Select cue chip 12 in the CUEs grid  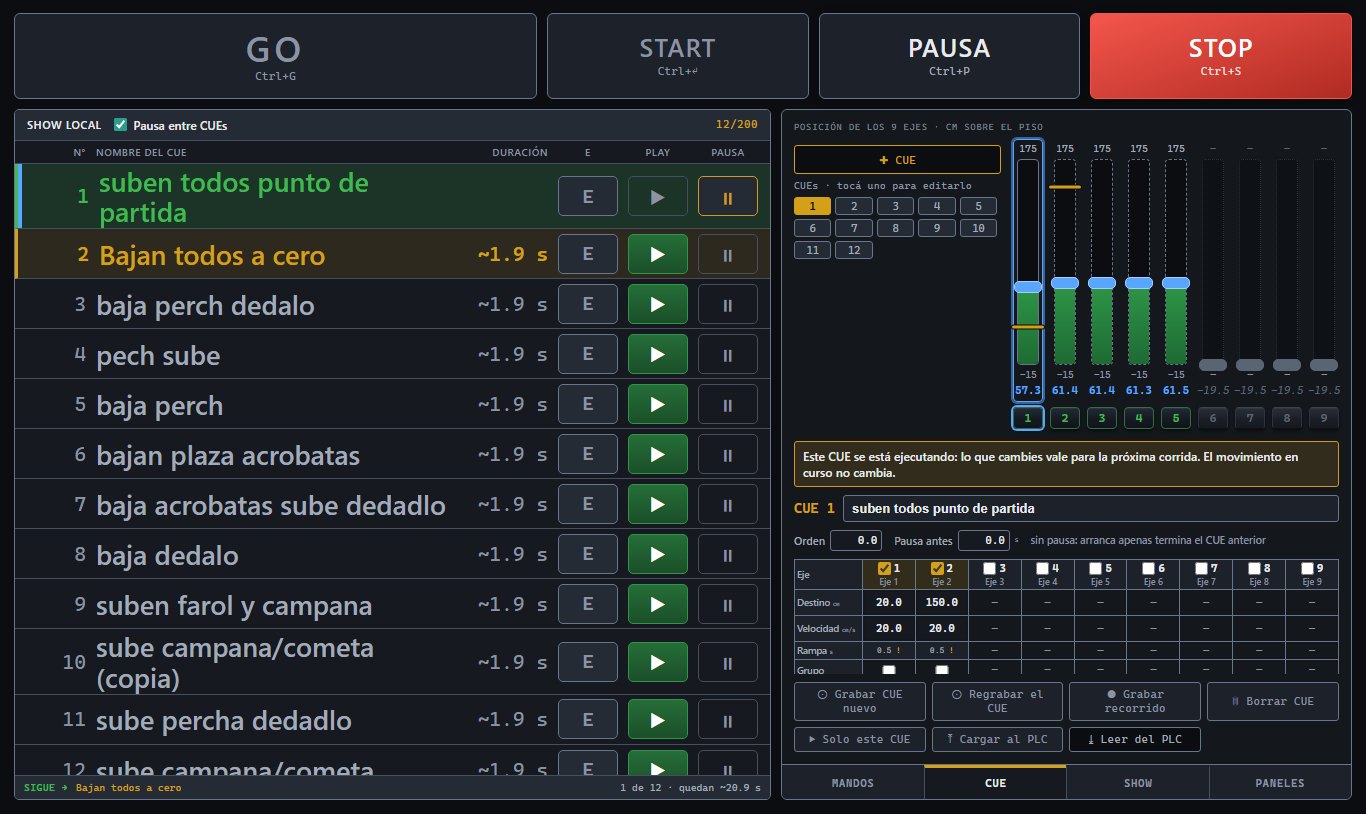854,250
